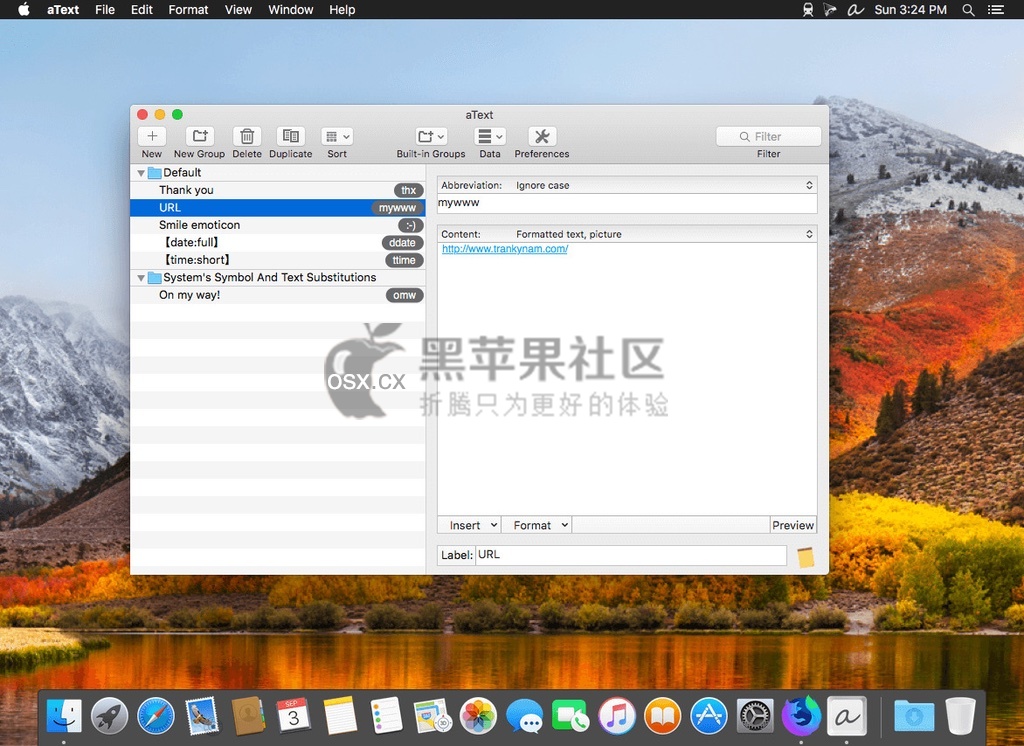The image size is (1024, 746).
Task: Open iBooks from the Dock
Action: click(x=663, y=716)
